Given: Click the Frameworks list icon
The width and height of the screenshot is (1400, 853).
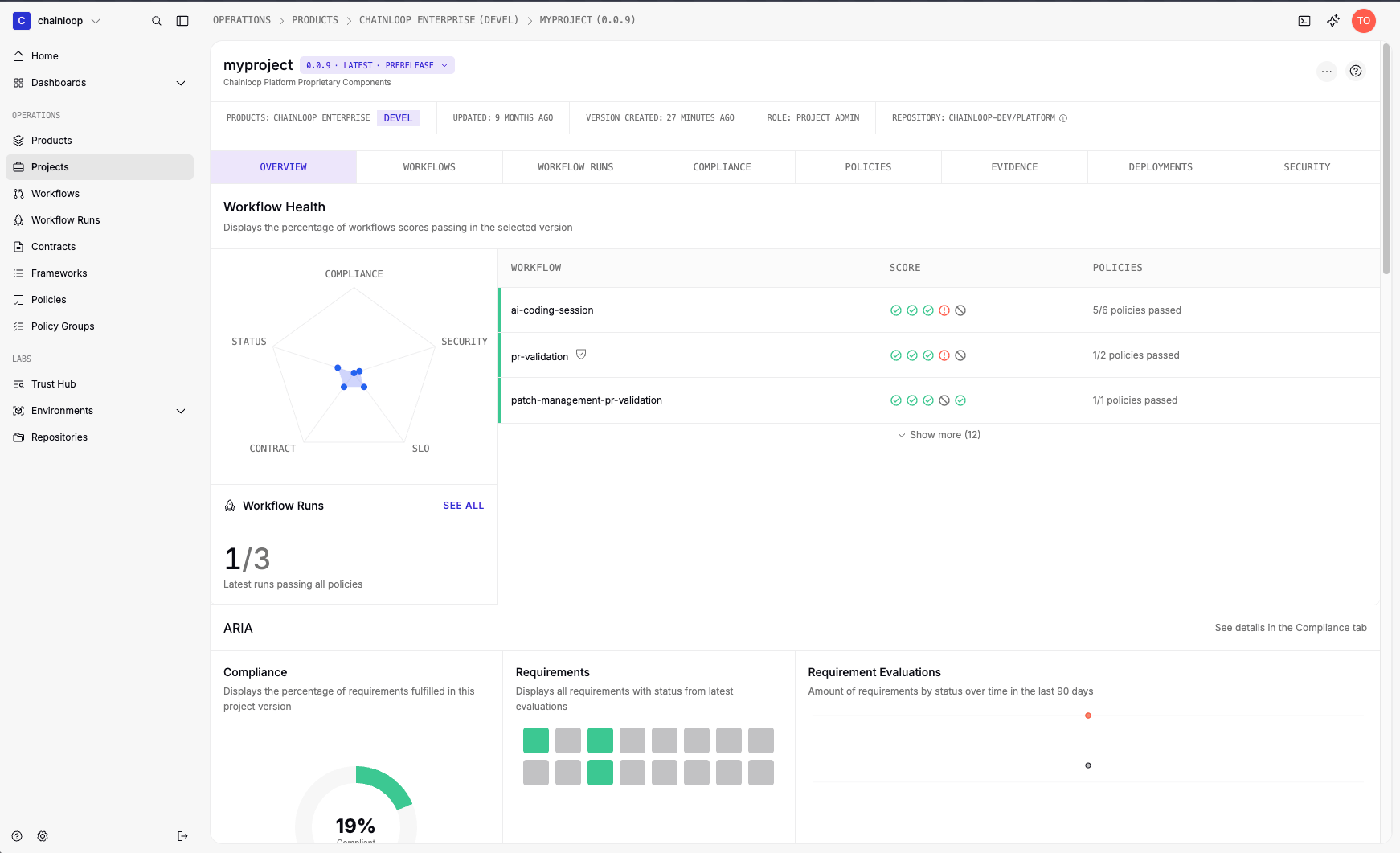Looking at the screenshot, I should click(x=18, y=273).
